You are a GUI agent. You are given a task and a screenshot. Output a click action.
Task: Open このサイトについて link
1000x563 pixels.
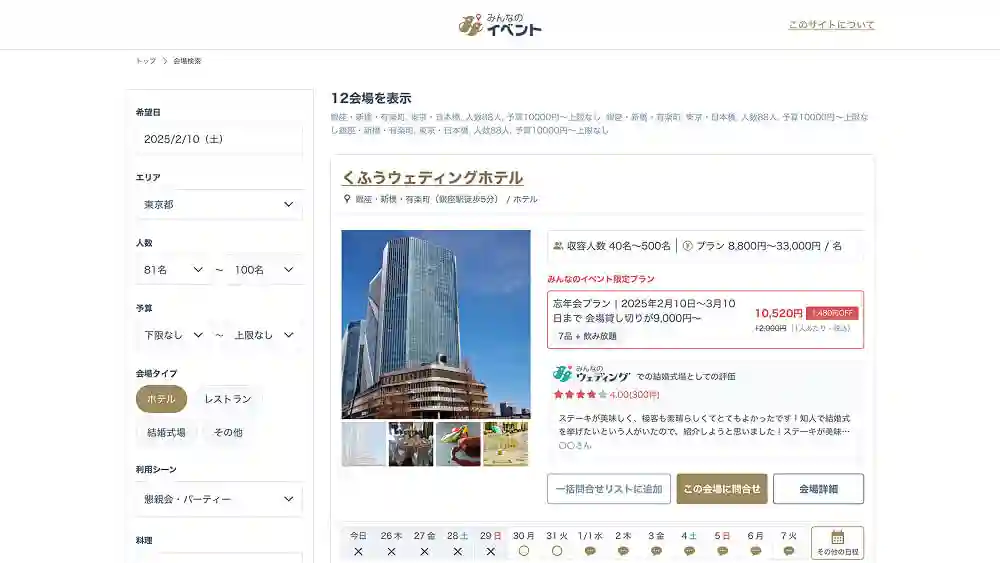click(x=831, y=25)
